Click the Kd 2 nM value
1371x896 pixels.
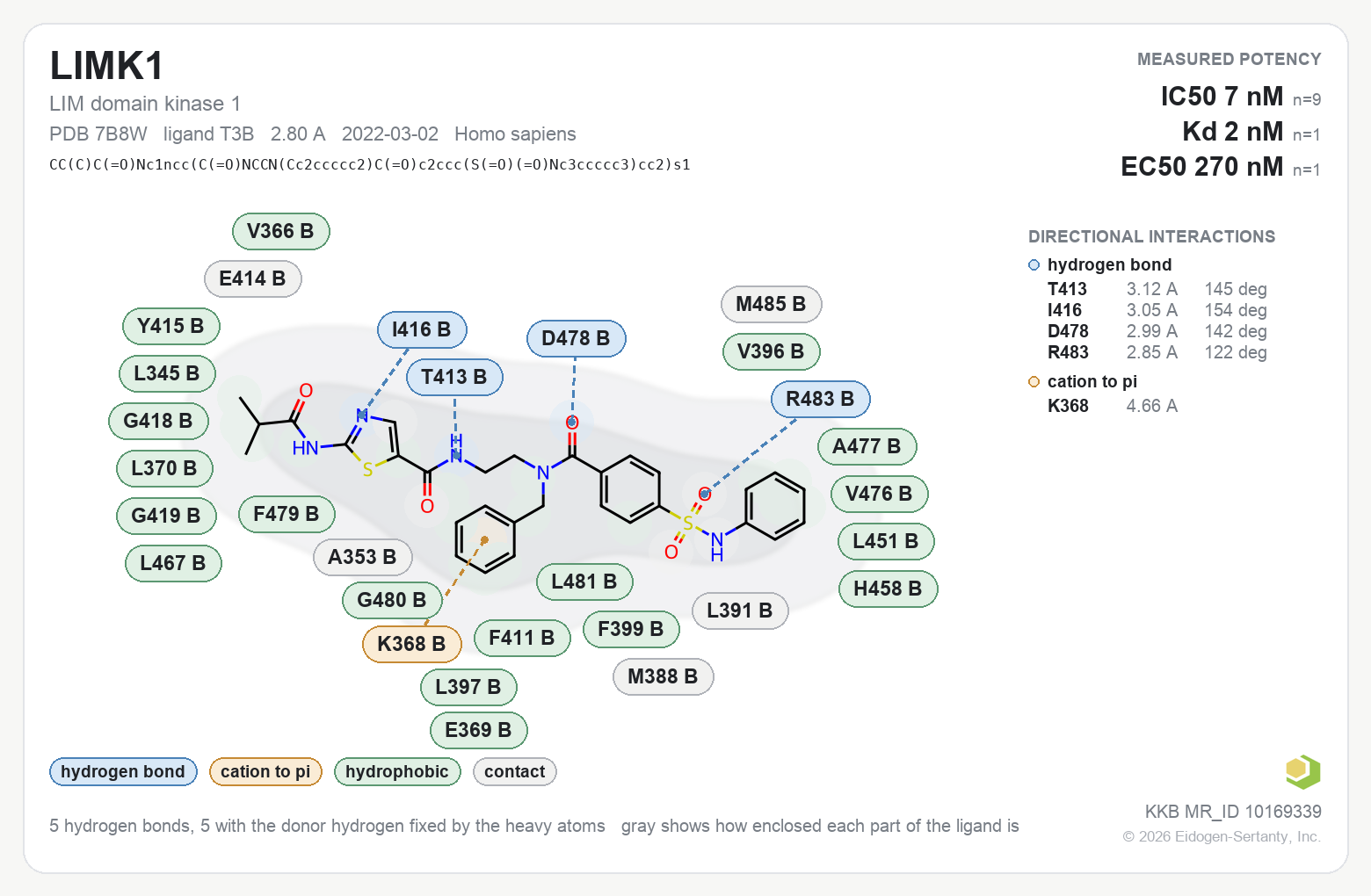click(1233, 132)
